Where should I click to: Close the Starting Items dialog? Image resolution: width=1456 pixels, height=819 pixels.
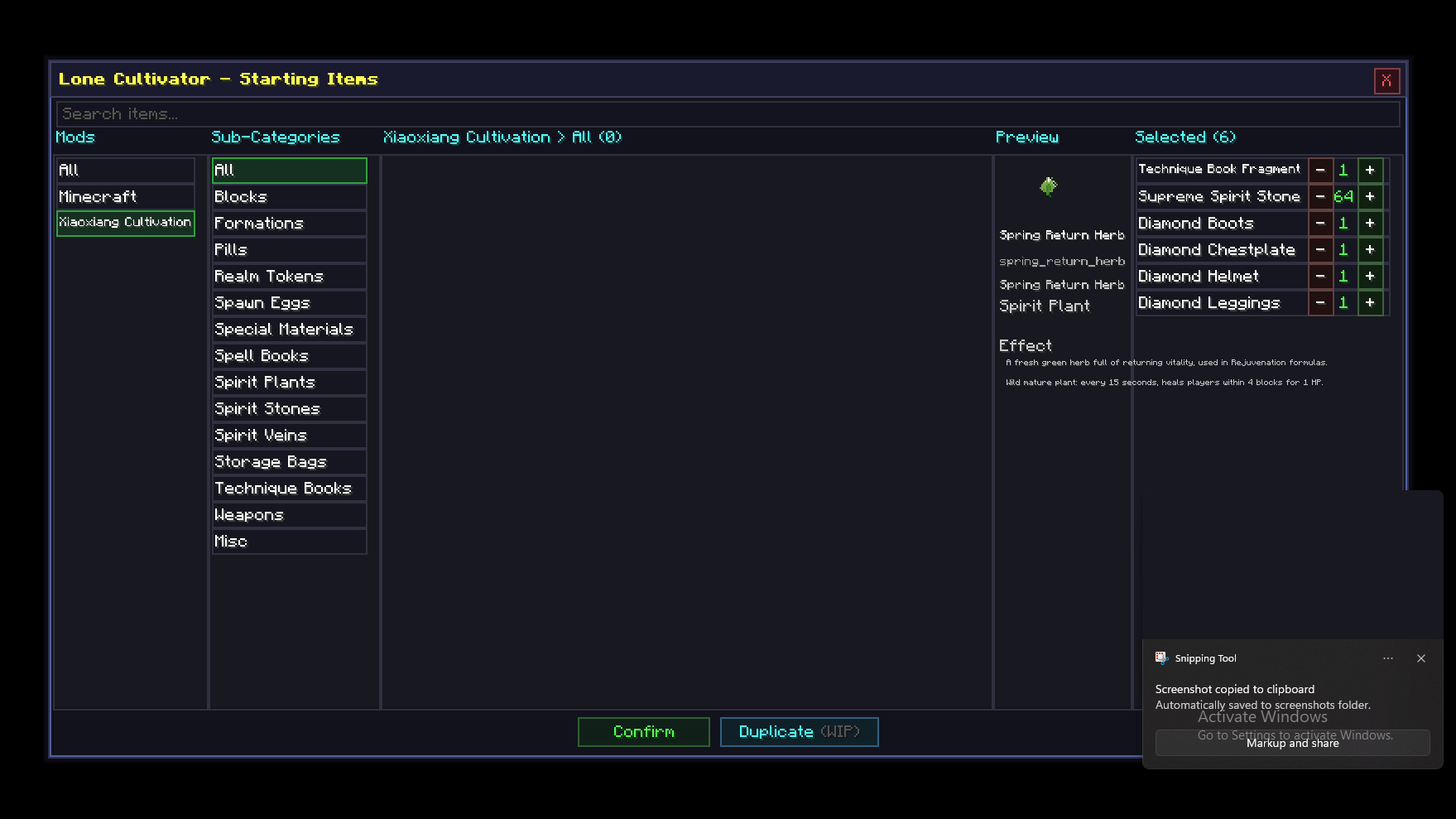pos(1387,80)
